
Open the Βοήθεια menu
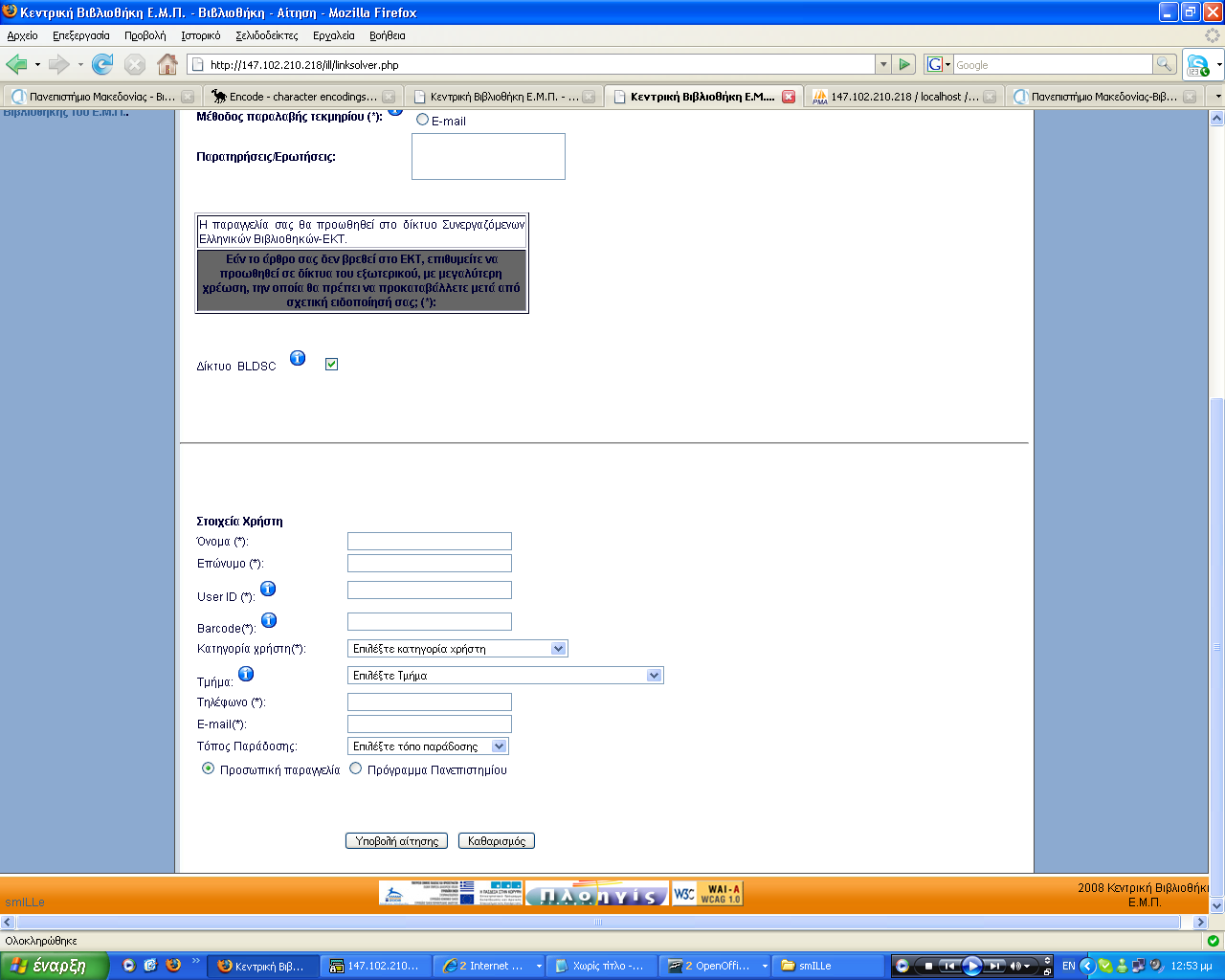[x=387, y=35]
